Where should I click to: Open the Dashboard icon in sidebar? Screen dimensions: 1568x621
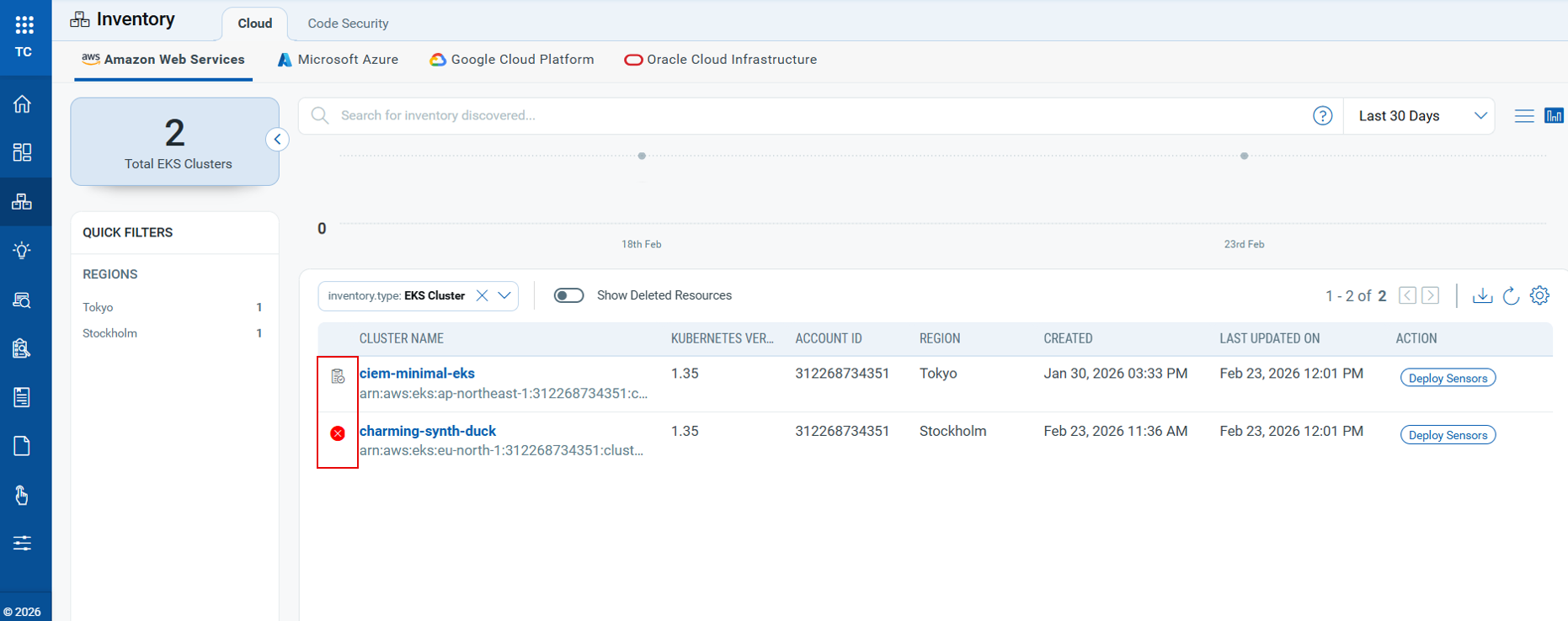(23, 152)
